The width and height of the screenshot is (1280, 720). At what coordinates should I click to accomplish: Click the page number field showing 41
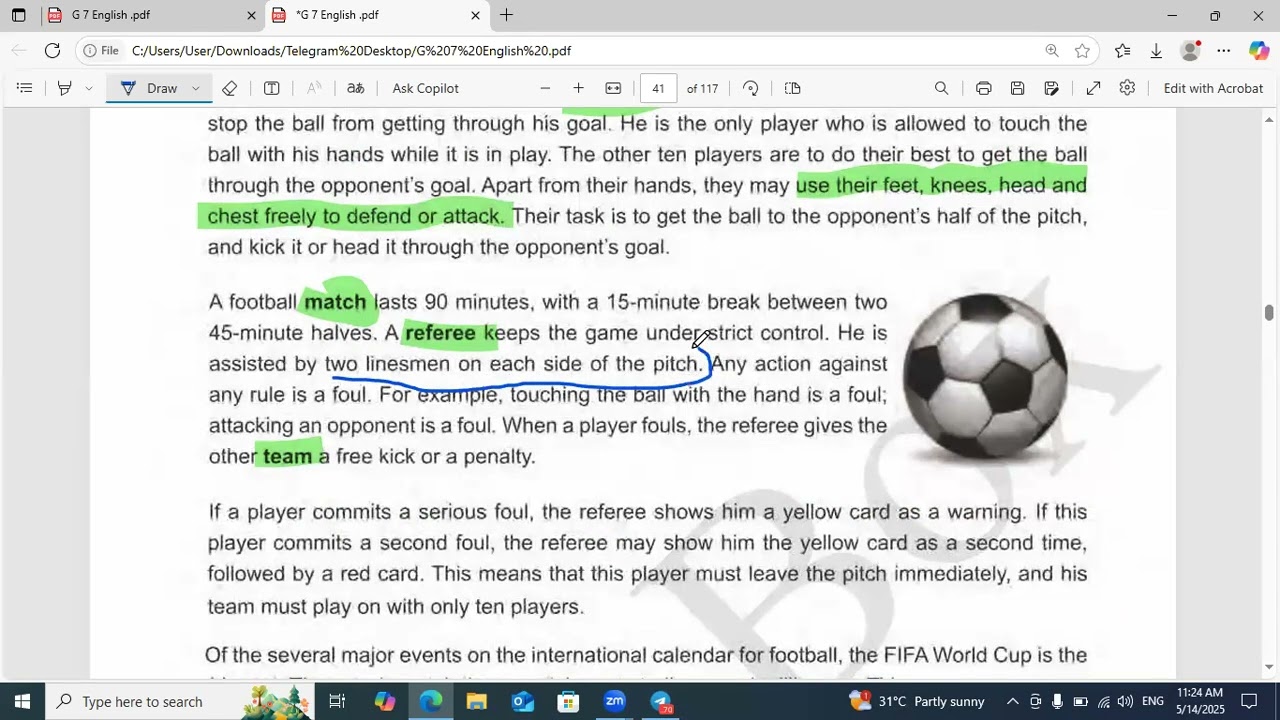point(658,88)
